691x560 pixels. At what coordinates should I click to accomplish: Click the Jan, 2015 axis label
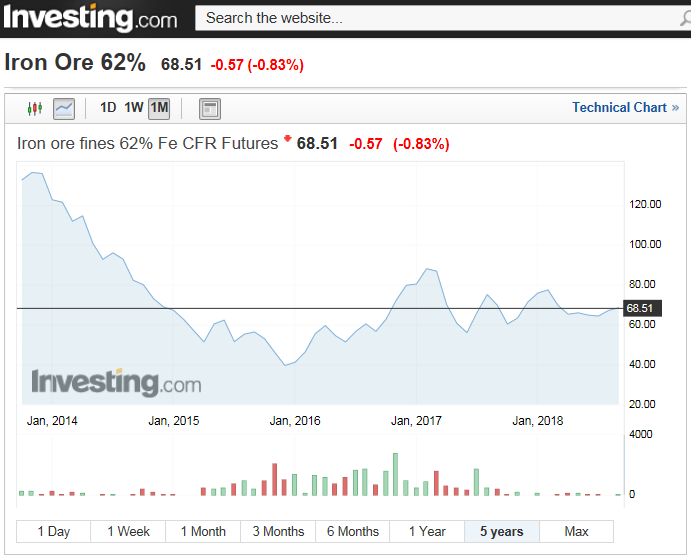coord(174,421)
